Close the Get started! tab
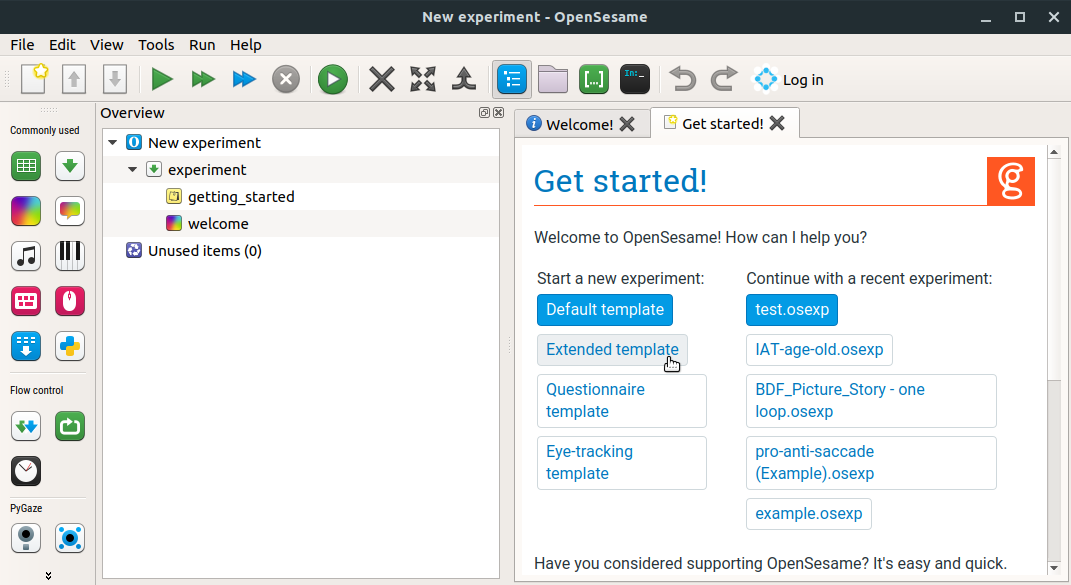 pyautogui.click(x=777, y=123)
